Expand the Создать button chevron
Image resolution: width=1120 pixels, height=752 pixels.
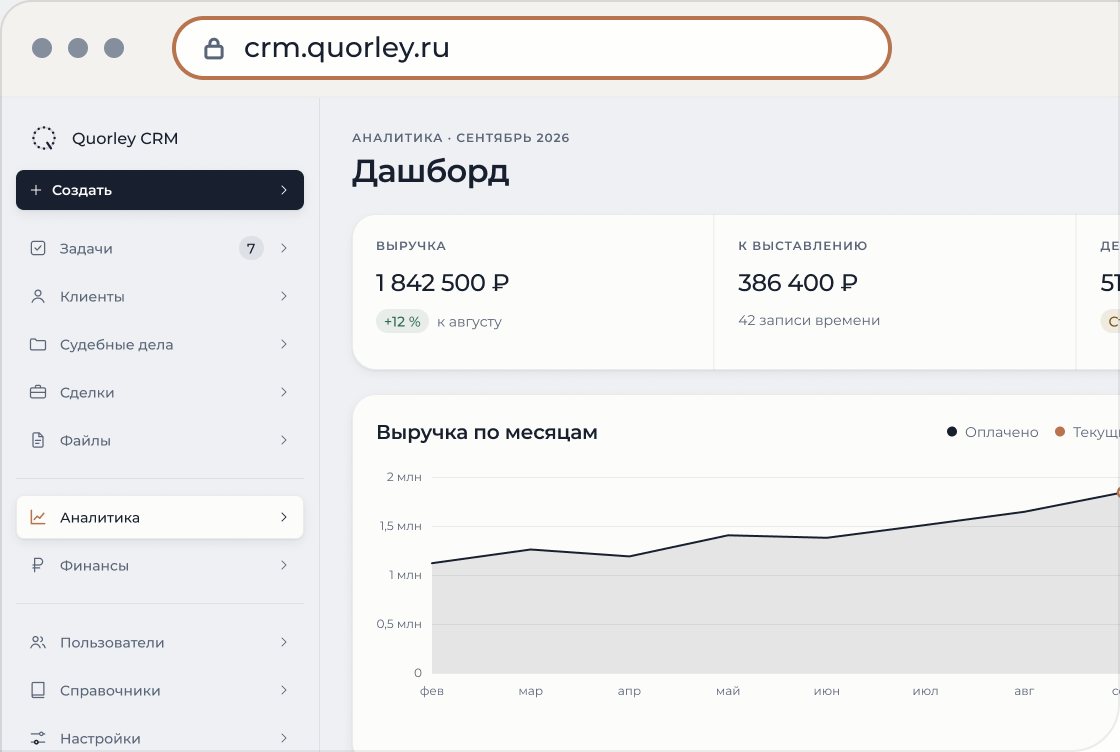(x=284, y=190)
